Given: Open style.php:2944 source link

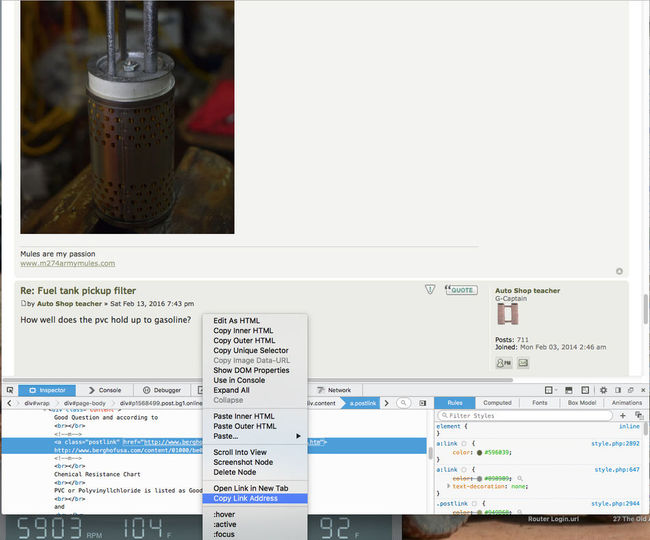Looking at the screenshot, I should point(615,504).
